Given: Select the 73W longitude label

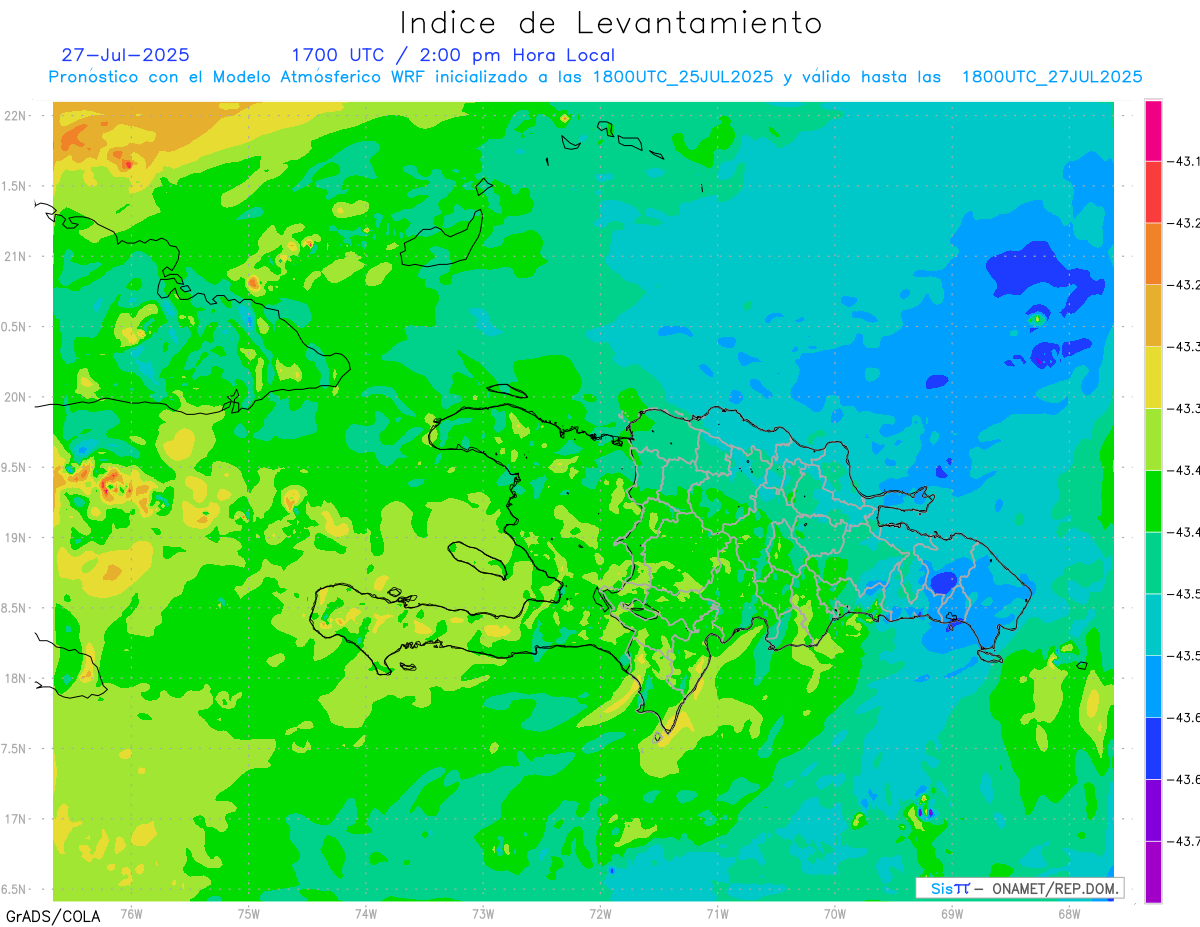Looking at the screenshot, I should pos(483,914).
